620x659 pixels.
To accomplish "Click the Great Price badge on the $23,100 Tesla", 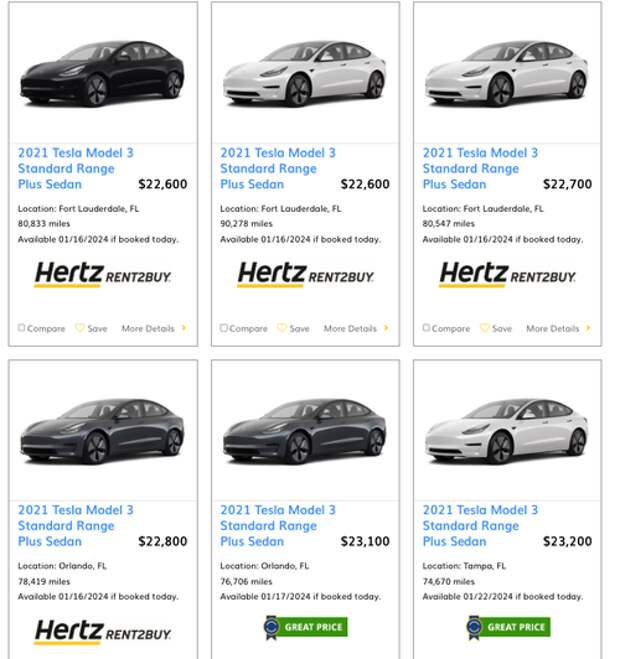I will click(x=305, y=627).
